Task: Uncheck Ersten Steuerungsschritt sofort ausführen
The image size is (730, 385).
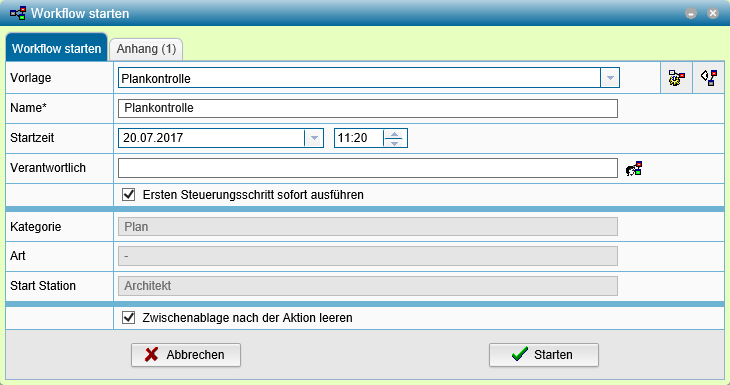Action: coord(128,195)
